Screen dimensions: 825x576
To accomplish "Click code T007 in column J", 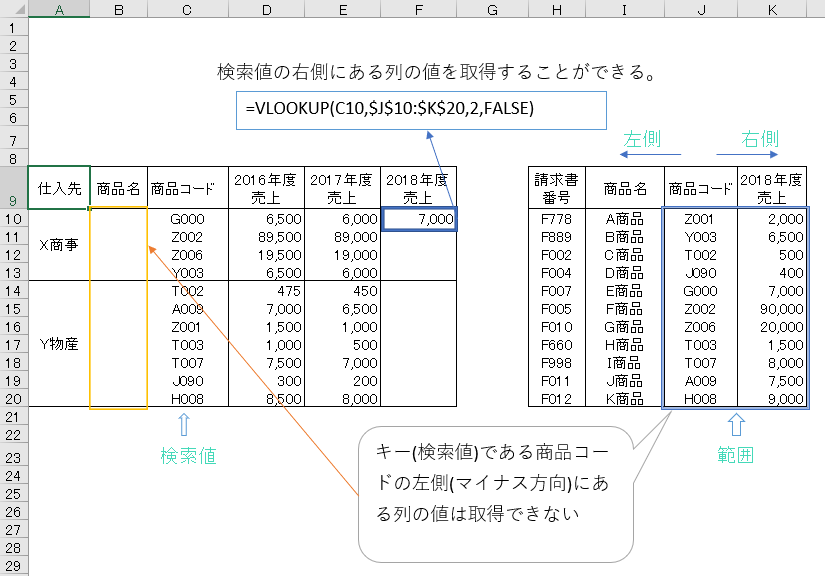I will pos(700,363).
